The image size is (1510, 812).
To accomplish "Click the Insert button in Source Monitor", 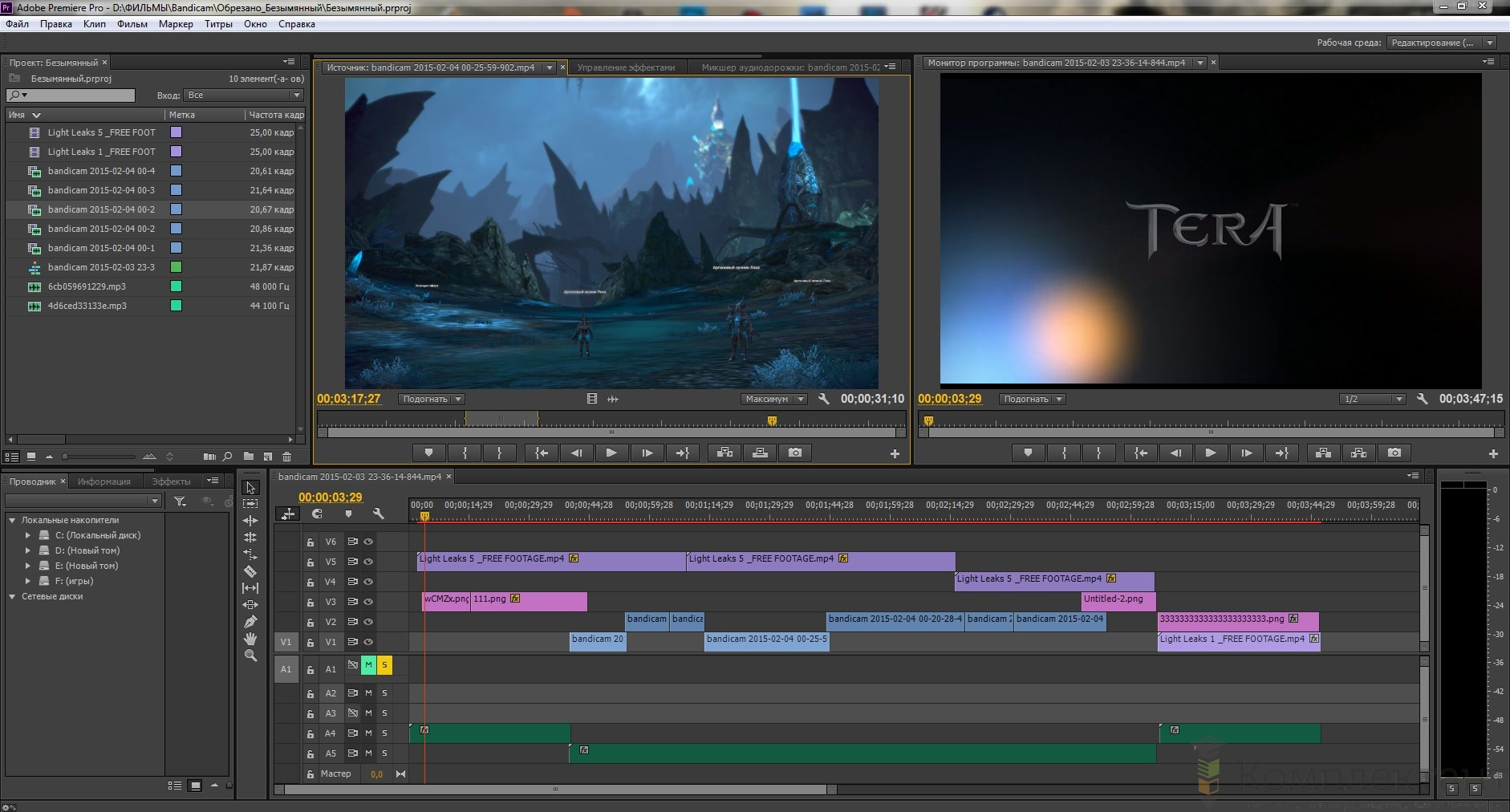I will tap(725, 453).
